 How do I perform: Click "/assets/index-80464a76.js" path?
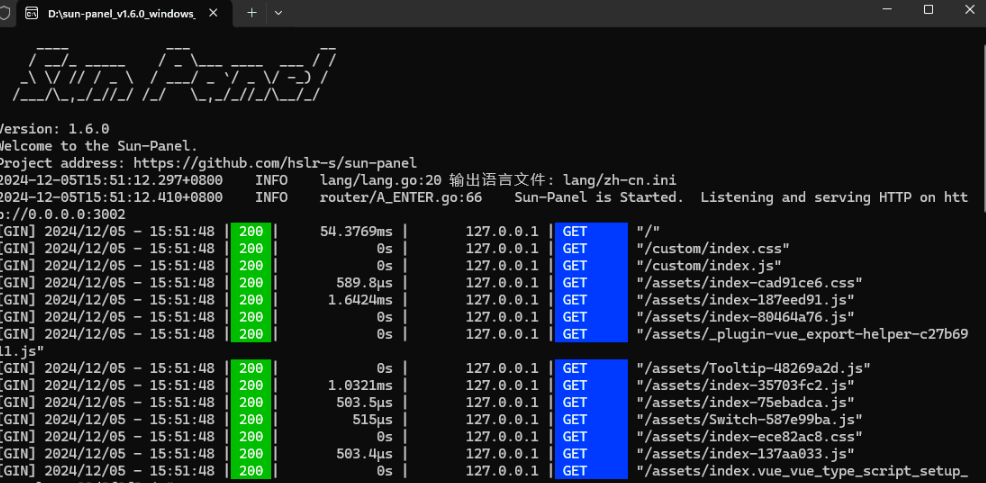pos(745,317)
